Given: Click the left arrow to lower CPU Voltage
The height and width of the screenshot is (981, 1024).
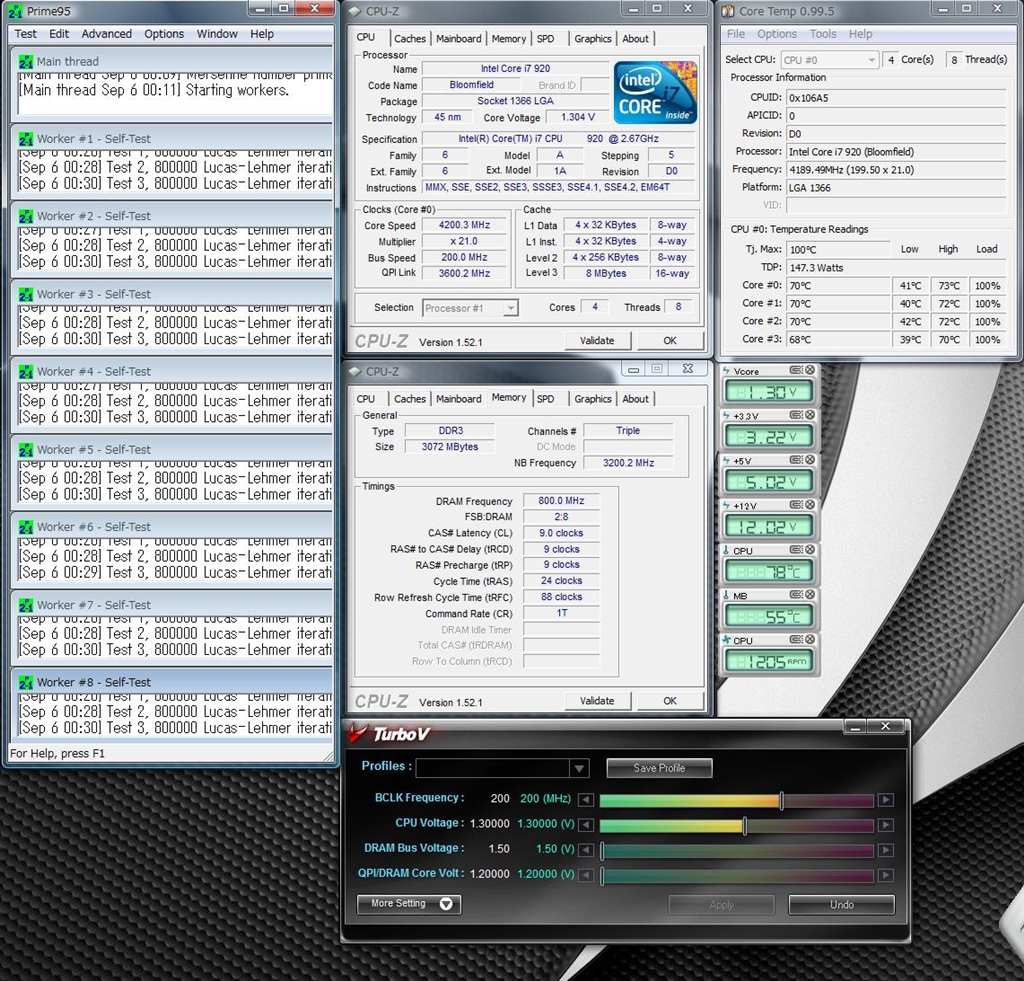Looking at the screenshot, I should (587, 825).
